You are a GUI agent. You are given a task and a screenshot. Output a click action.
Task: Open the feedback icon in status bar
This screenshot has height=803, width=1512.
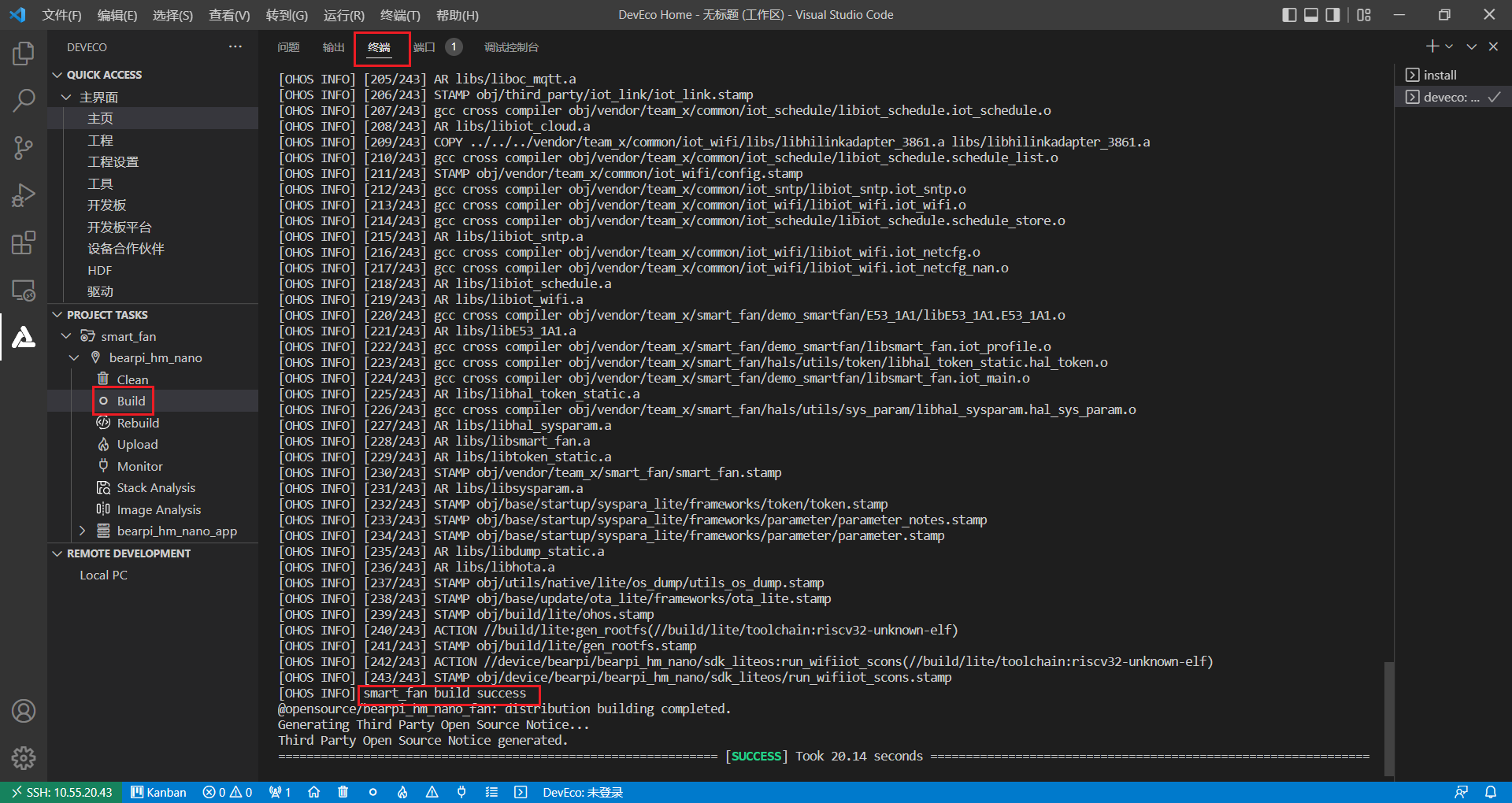(1461, 792)
